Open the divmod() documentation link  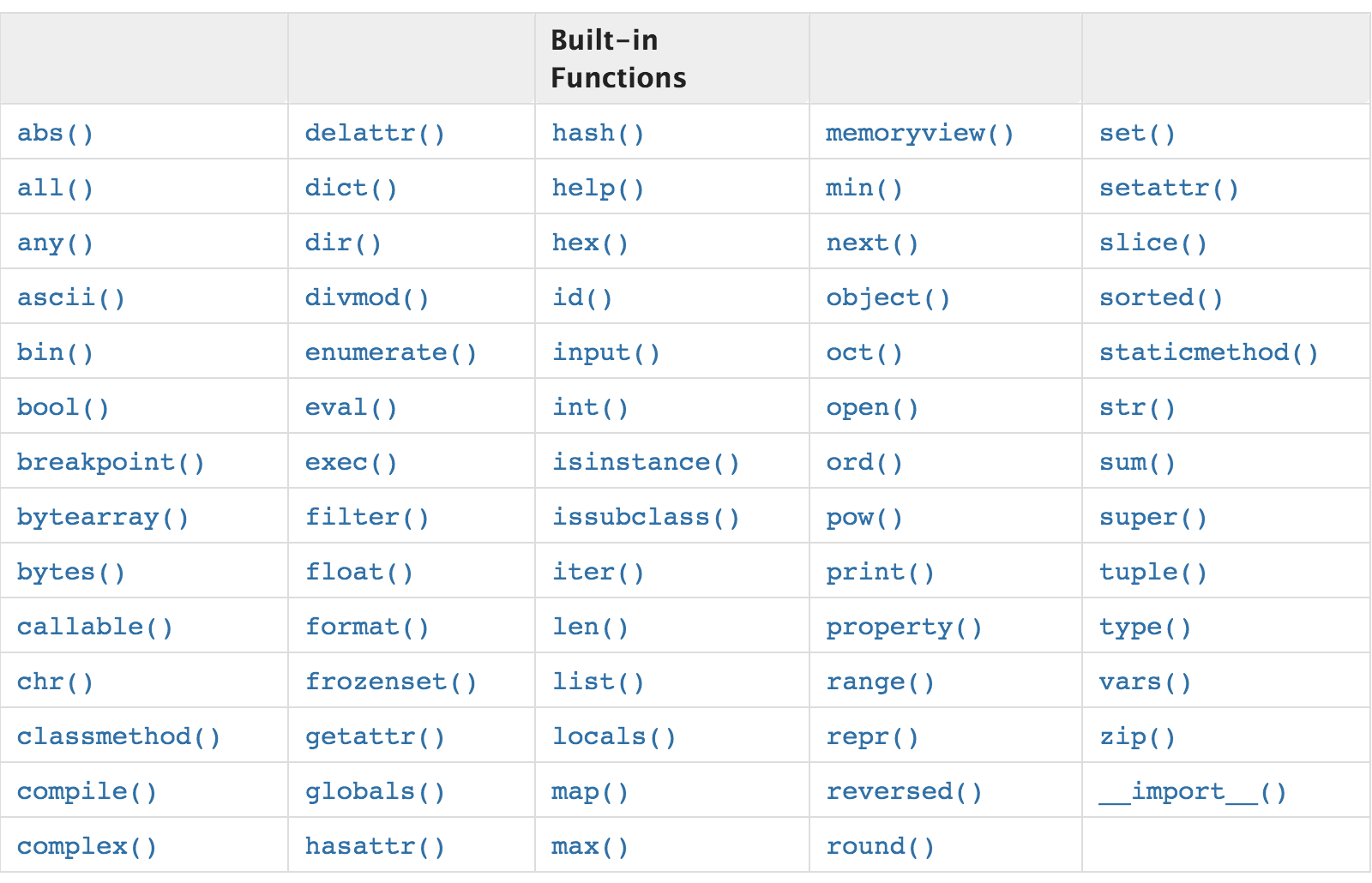pyautogui.click(x=366, y=297)
